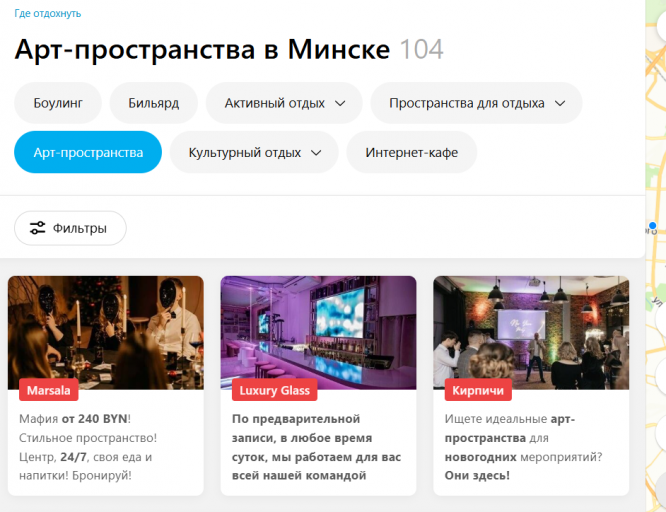
Task: Click the 'Арт-пространства в Минске' heading
Action: coord(202,49)
